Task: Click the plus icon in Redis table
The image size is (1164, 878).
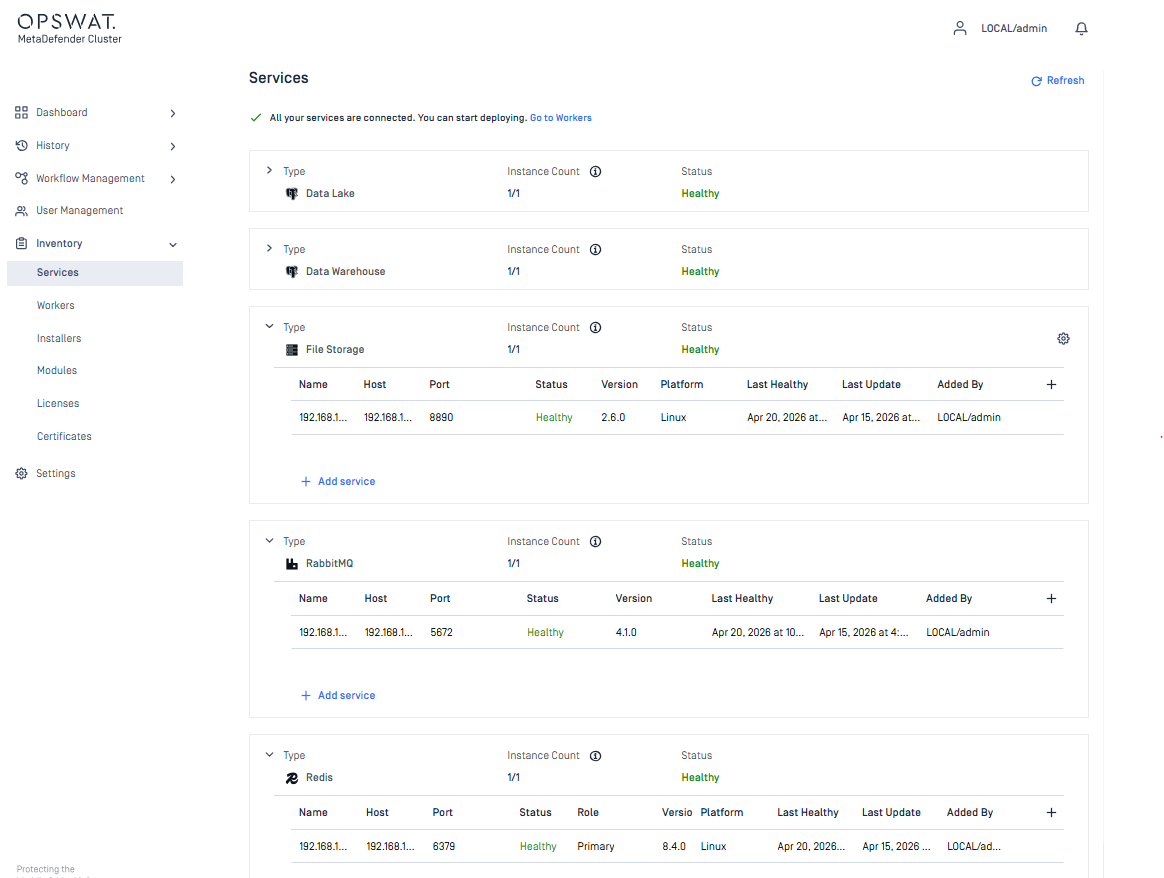Action: tap(1051, 813)
